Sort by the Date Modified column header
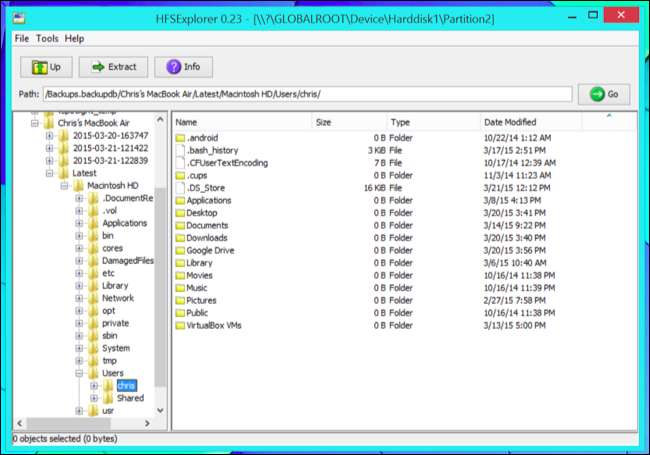650x455 pixels. 531,122
